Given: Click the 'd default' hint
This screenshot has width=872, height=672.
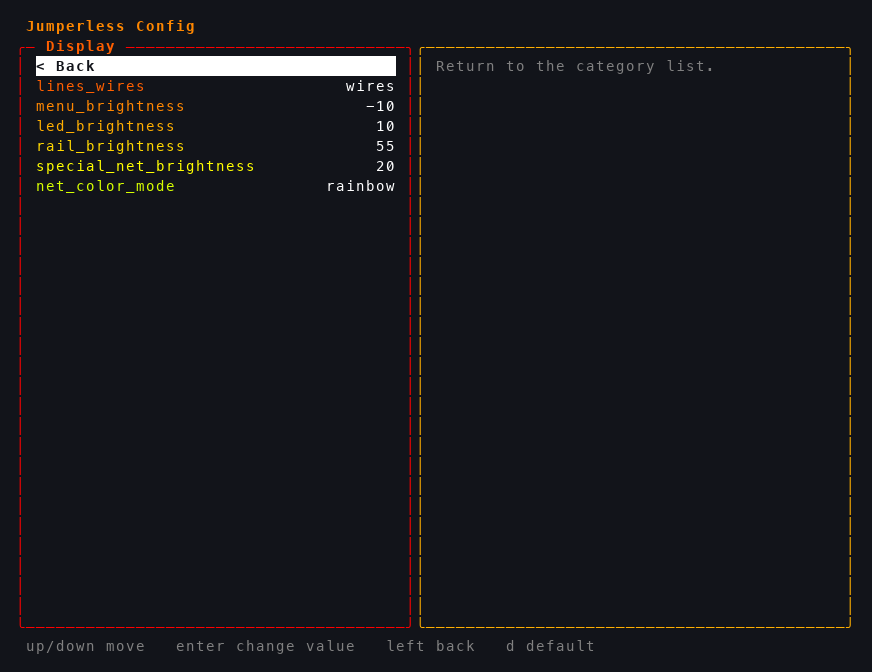Looking at the screenshot, I should tap(550, 646).
